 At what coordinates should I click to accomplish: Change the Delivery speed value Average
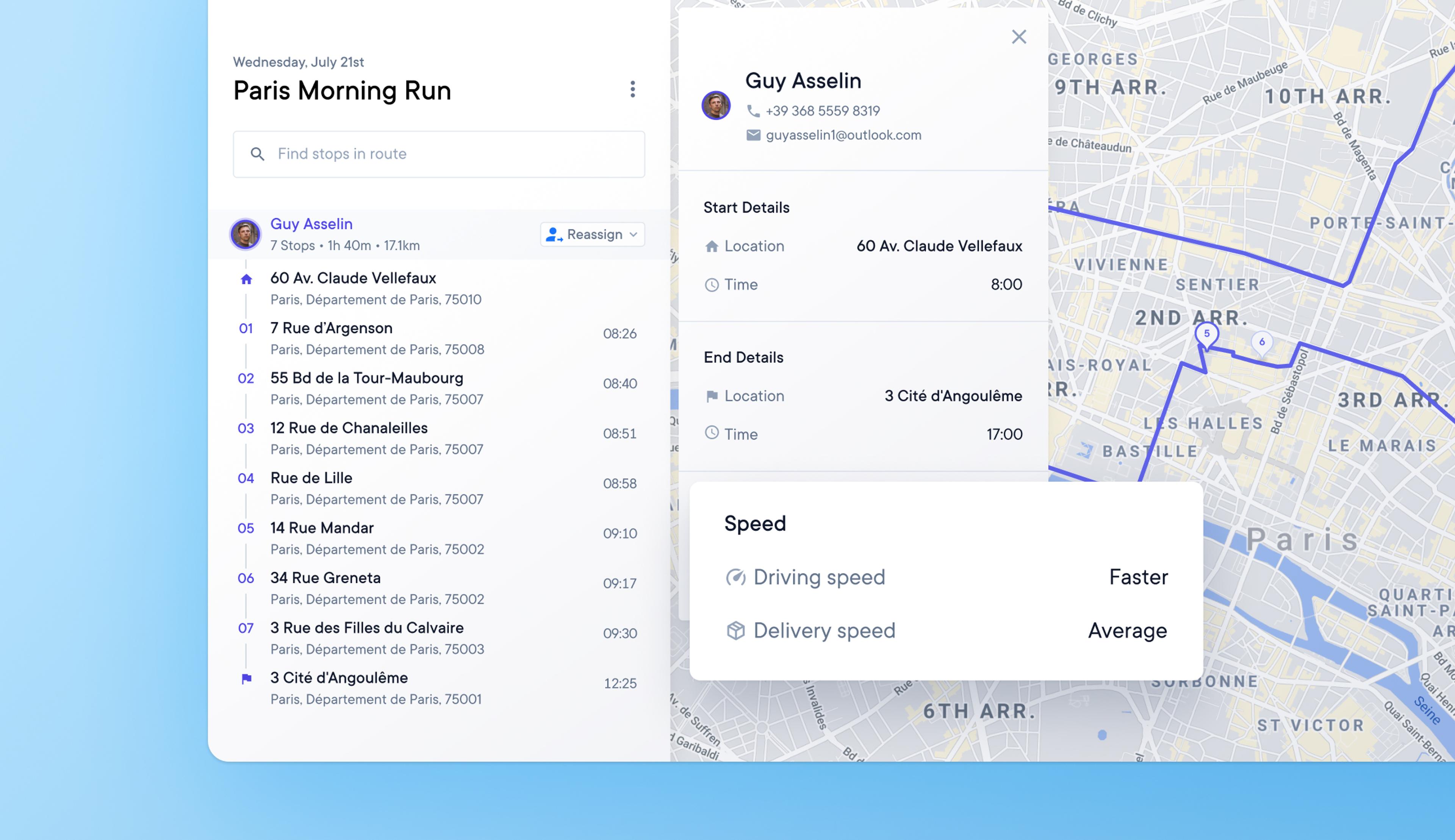pos(1127,631)
